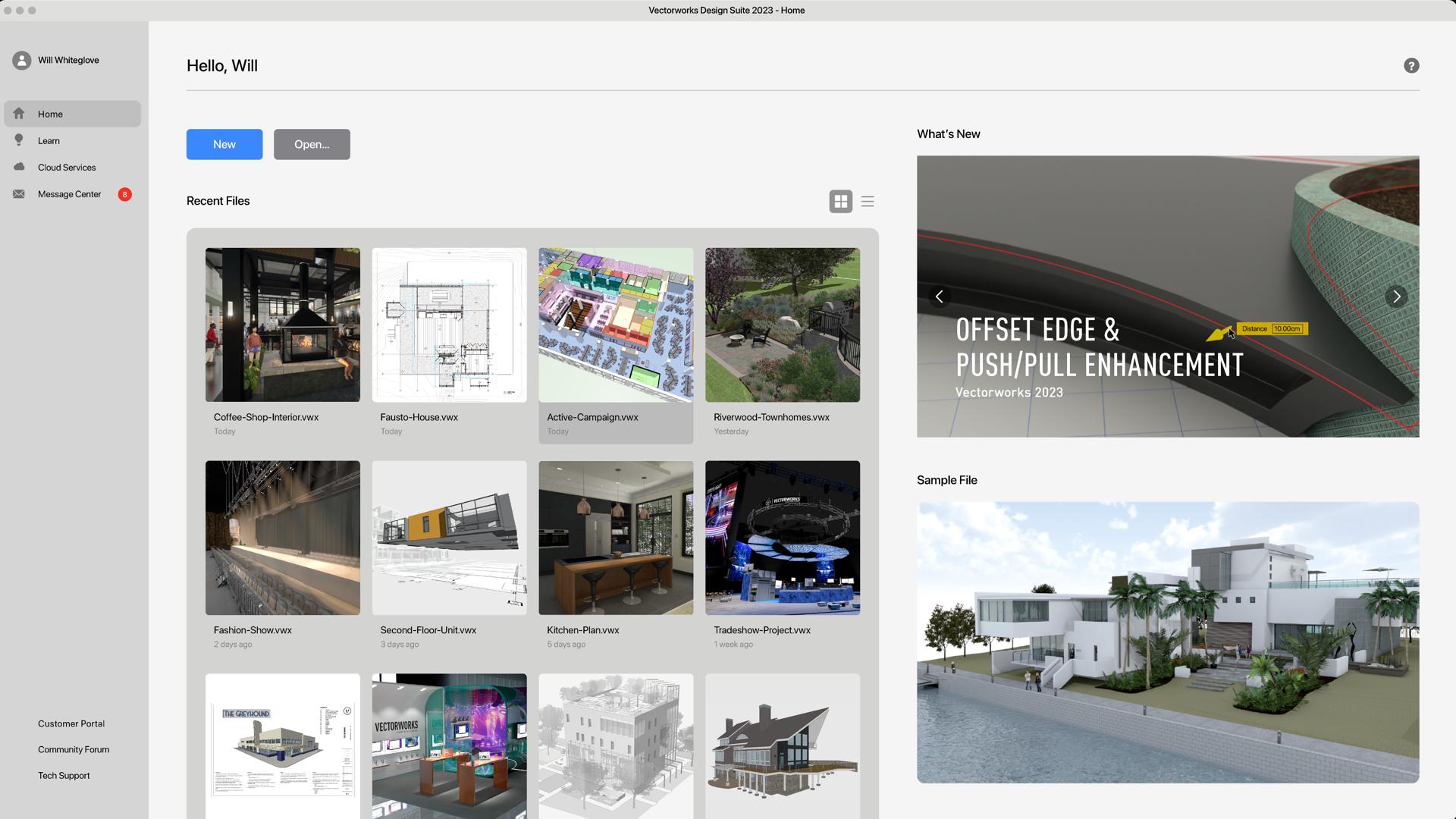Screen dimensions: 1456x819
Task: Click the Fausto-House.vwx file name
Action: pos(419,417)
